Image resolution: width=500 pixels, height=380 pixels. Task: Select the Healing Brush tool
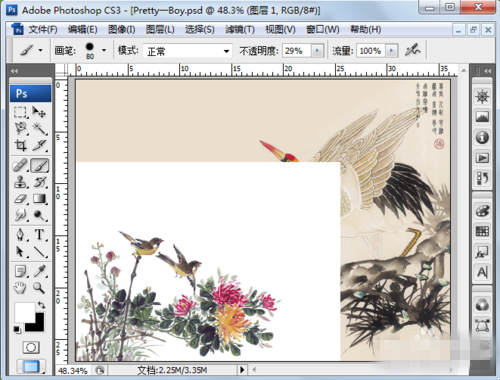click(x=21, y=165)
